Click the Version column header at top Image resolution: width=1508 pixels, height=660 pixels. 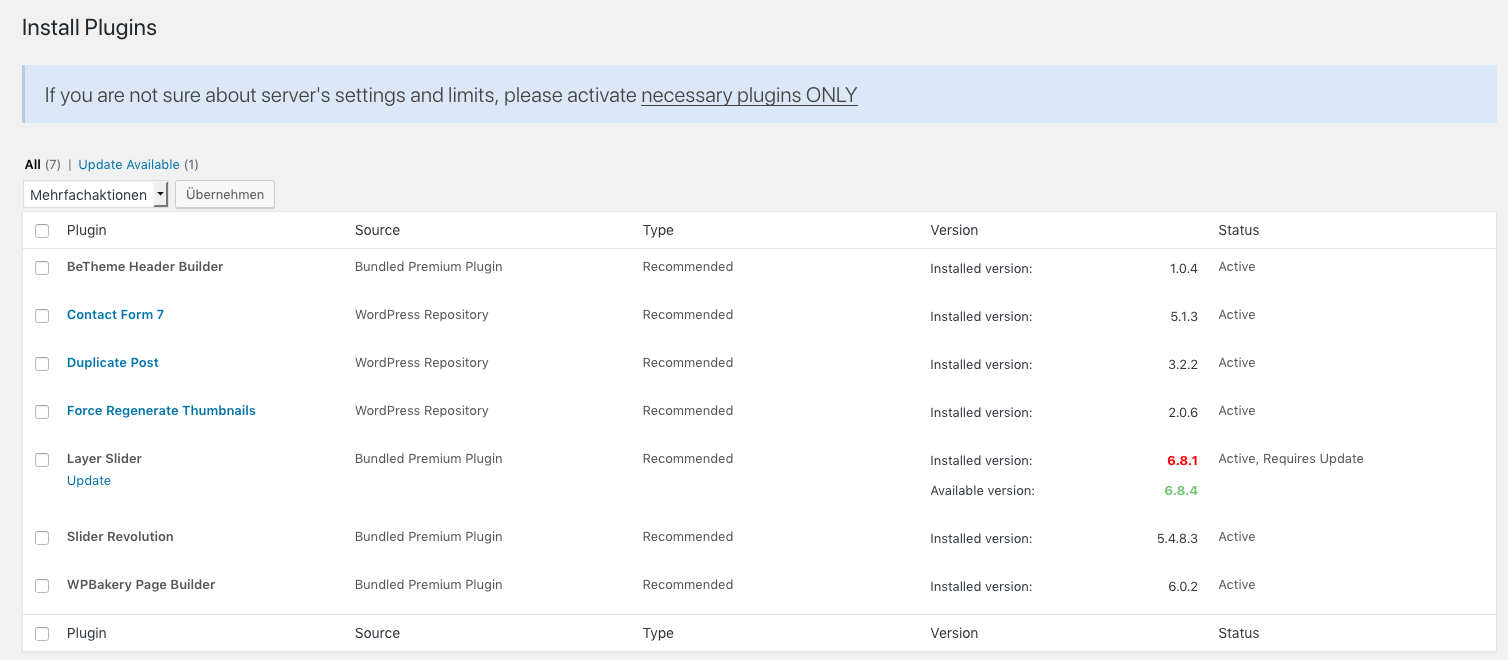(954, 230)
